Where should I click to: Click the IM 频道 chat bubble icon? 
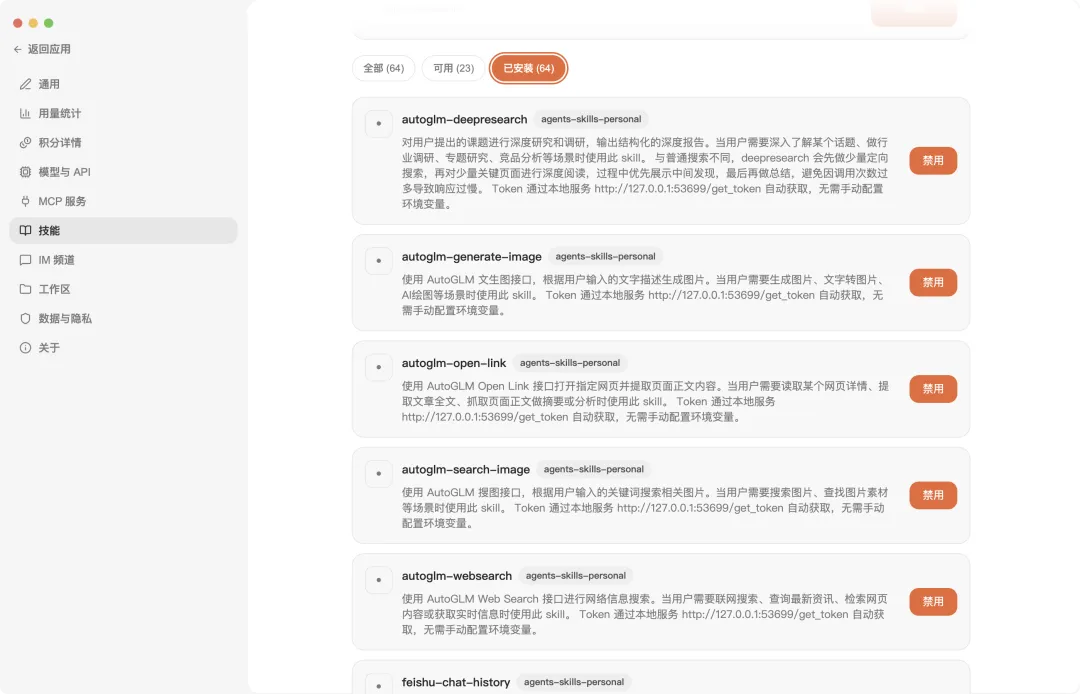25,260
